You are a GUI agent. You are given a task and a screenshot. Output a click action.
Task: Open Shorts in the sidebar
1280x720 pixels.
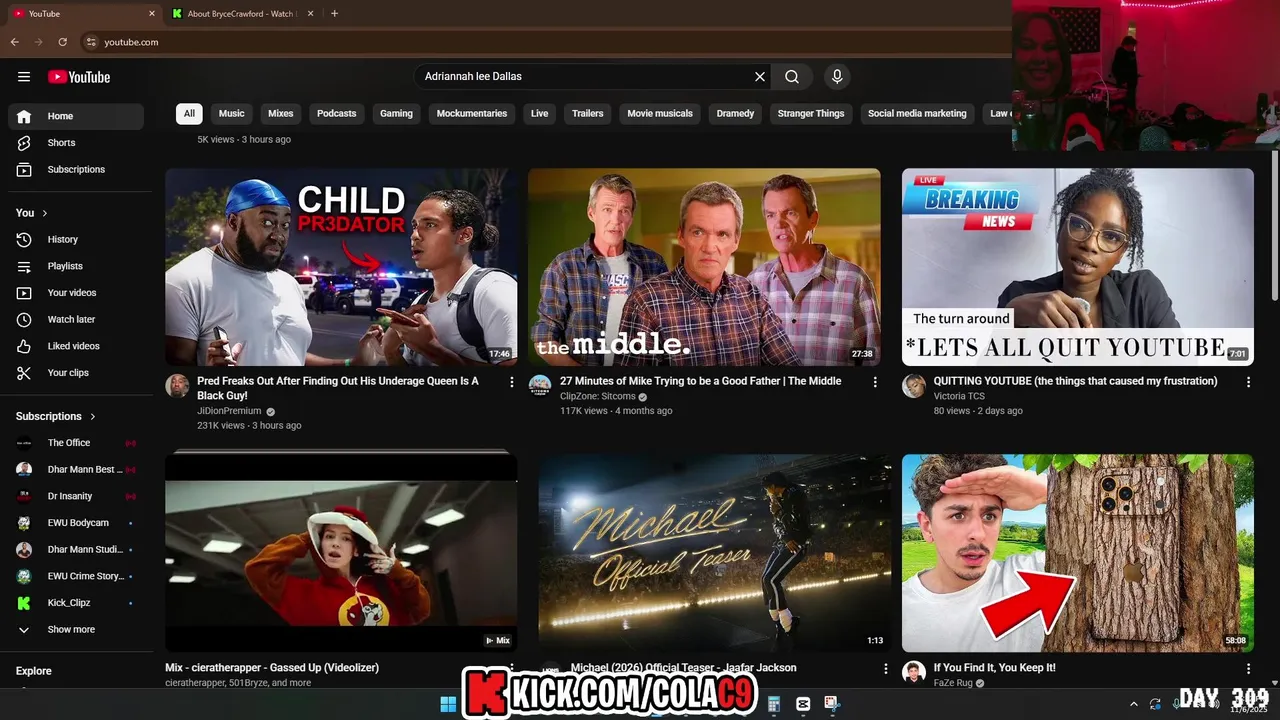[76, 143]
